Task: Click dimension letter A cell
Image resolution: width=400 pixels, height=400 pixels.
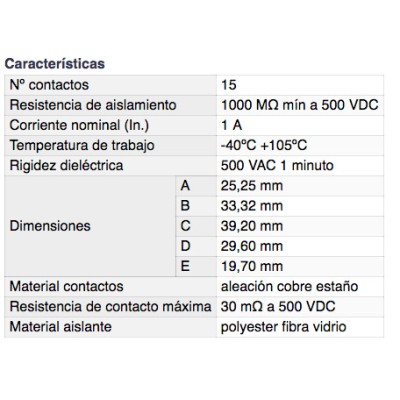Action: 196,186
